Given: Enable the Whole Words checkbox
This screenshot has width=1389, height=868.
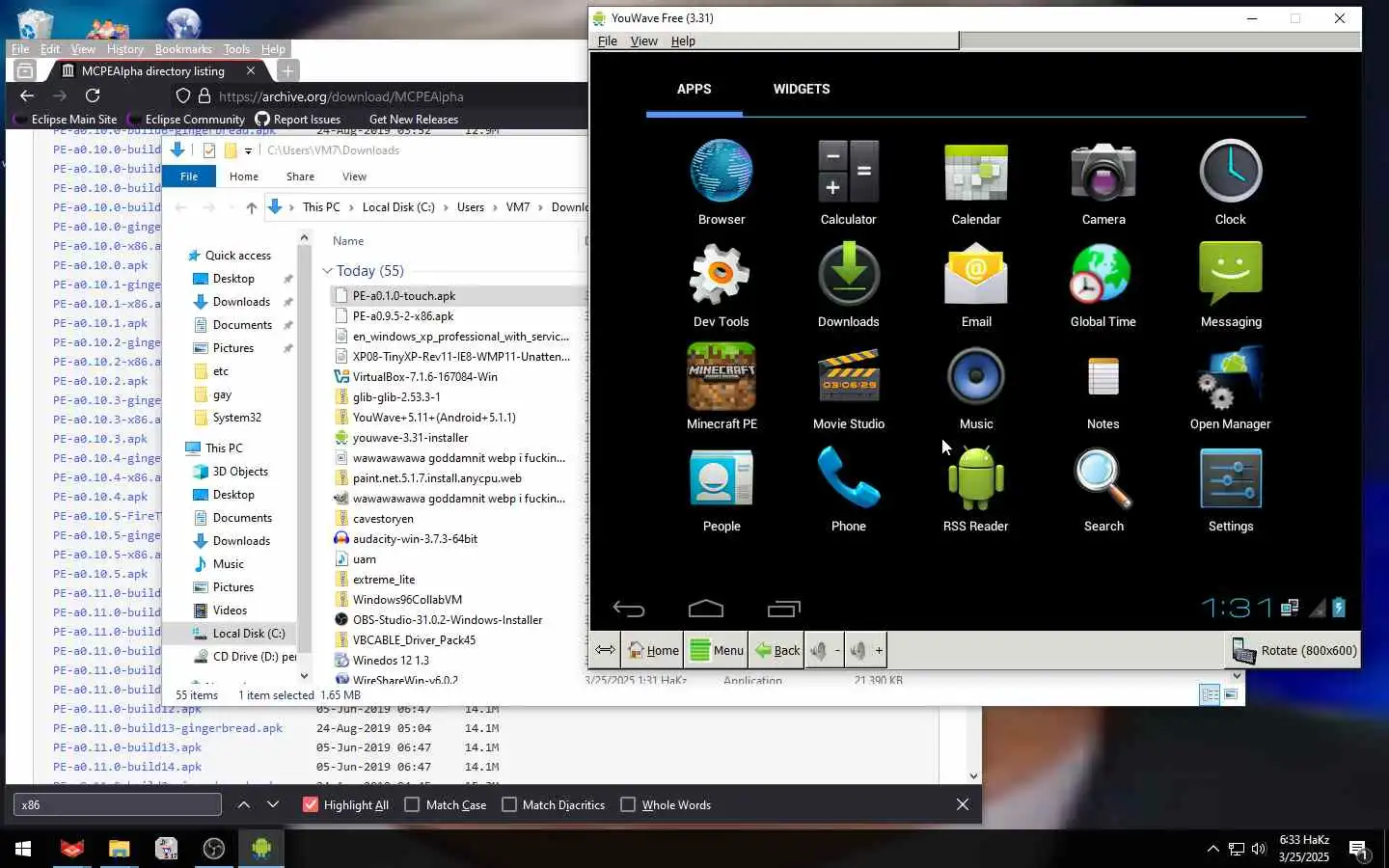Looking at the screenshot, I should pyautogui.click(x=628, y=804).
